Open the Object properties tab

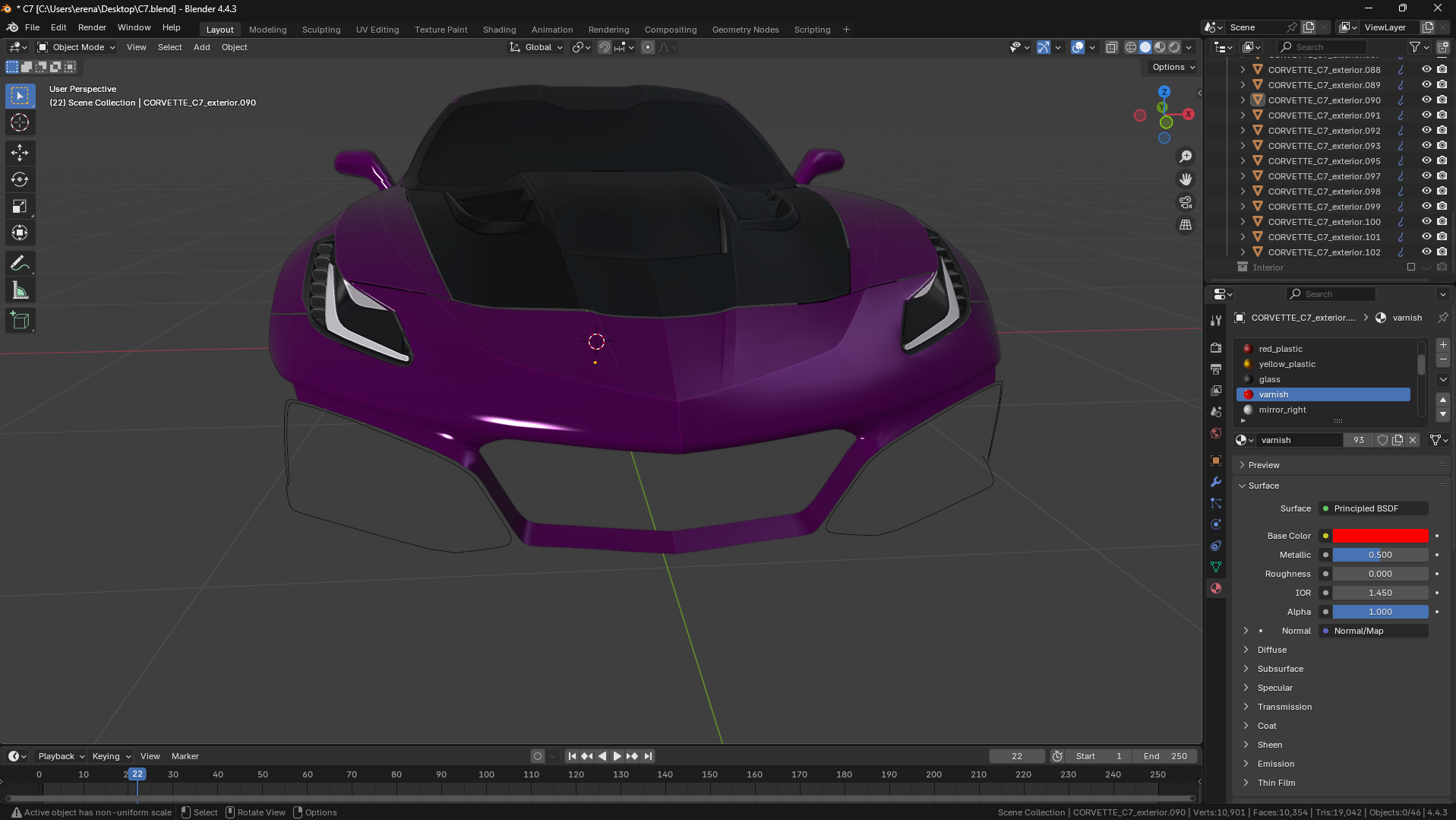pos(1216,461)
